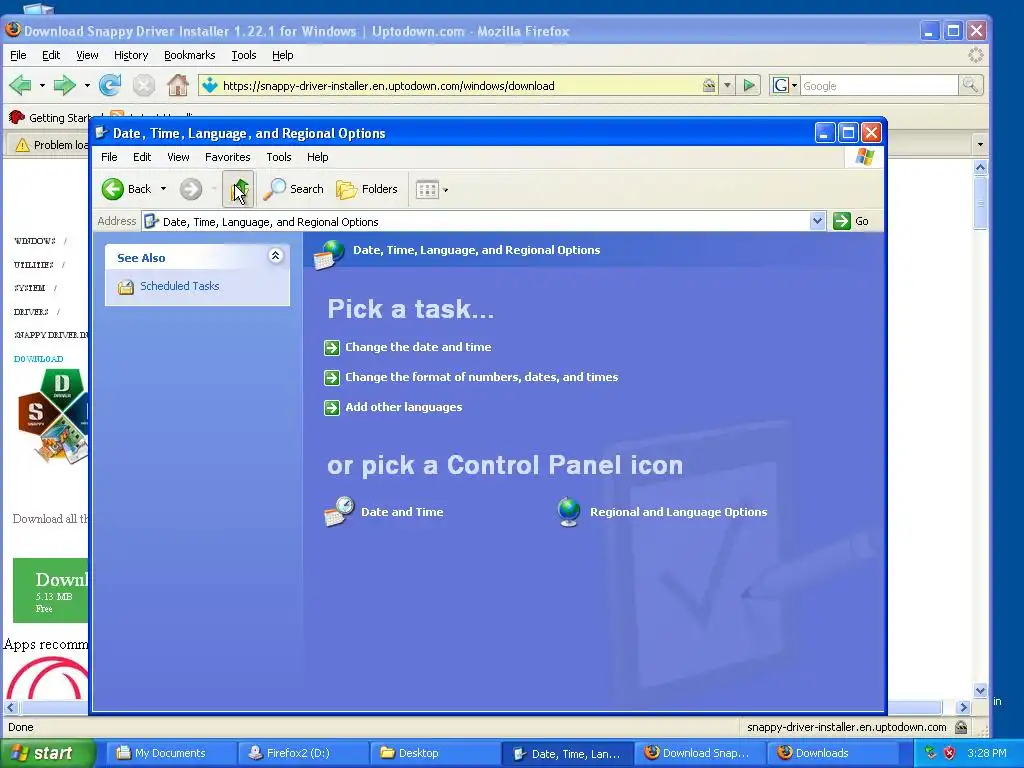
Task: Switch to Downloads taskbar item
Action: (832, 753)
